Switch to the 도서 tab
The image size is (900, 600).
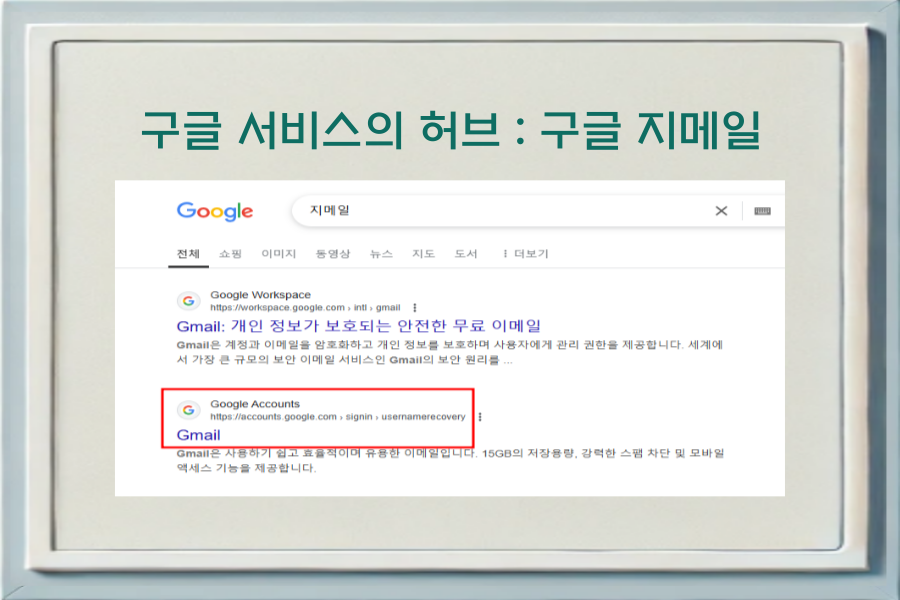coord(466,254)
